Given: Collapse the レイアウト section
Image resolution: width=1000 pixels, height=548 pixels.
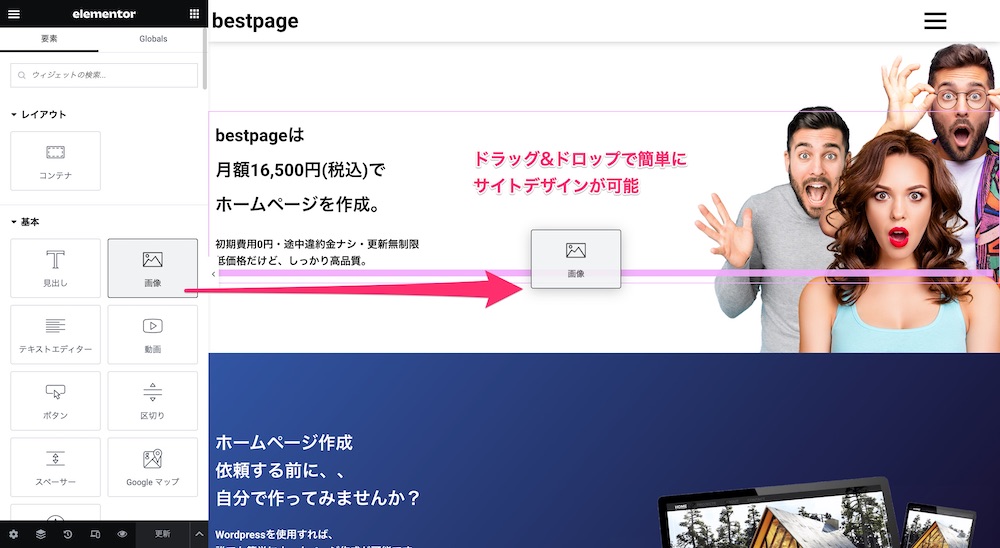Looking at the screenshot, I should (38, 114).
